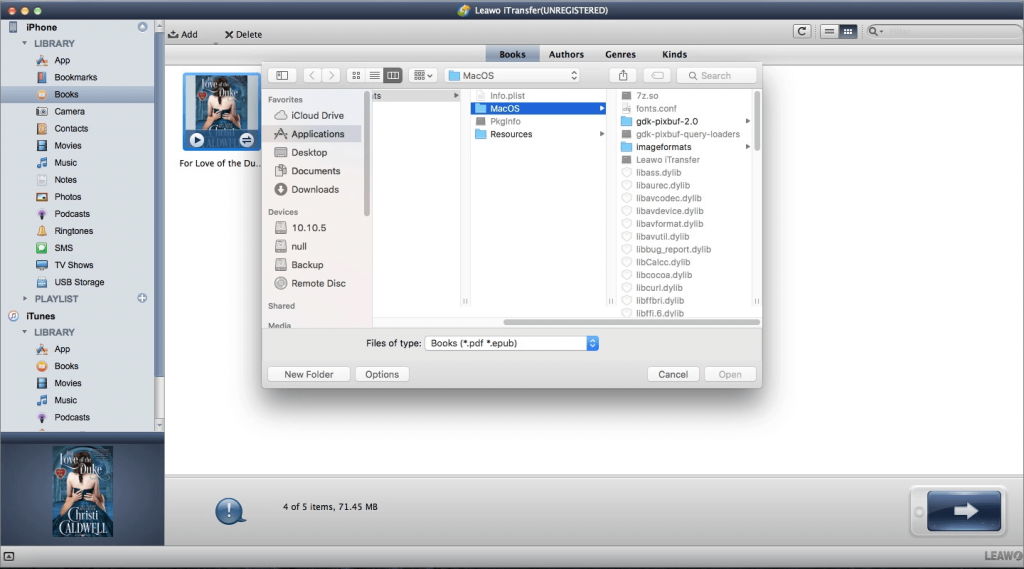
Task: Click the Open button in the file dialog
Action: coord(730,374)
